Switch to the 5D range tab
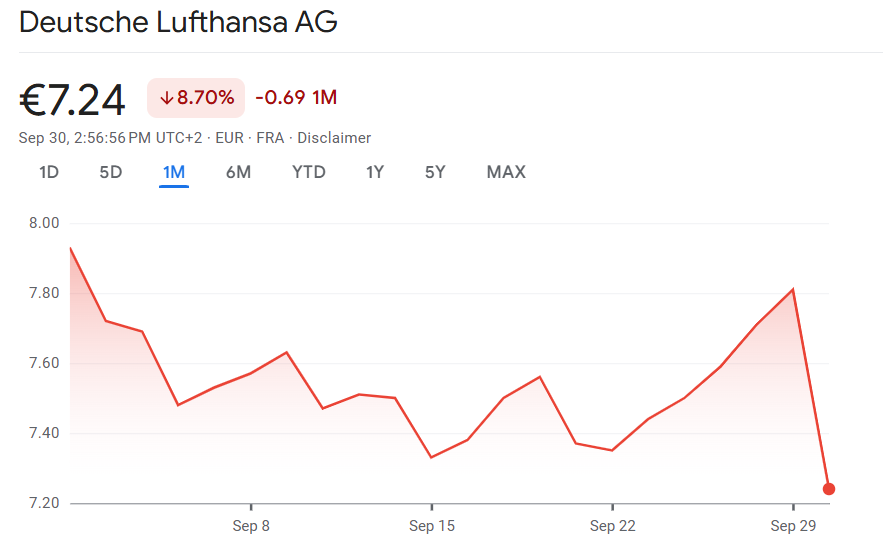 110,172
